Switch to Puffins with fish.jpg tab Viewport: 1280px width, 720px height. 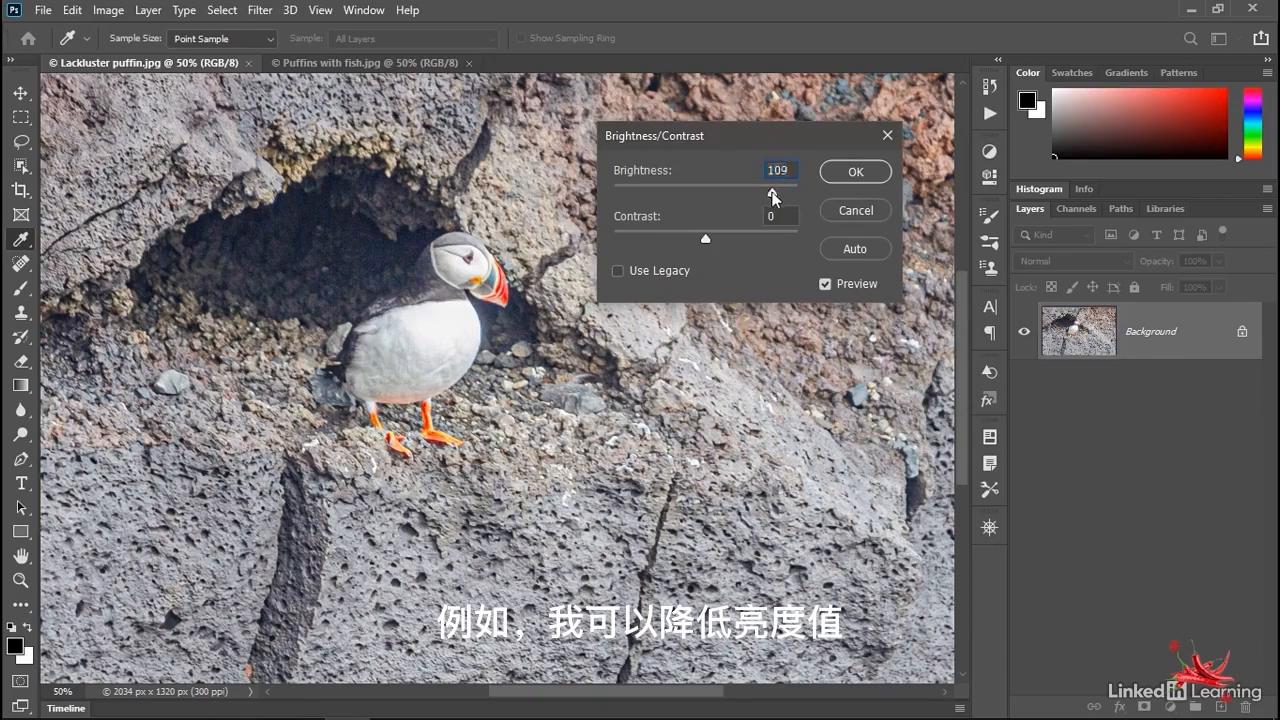click(364, 63)
